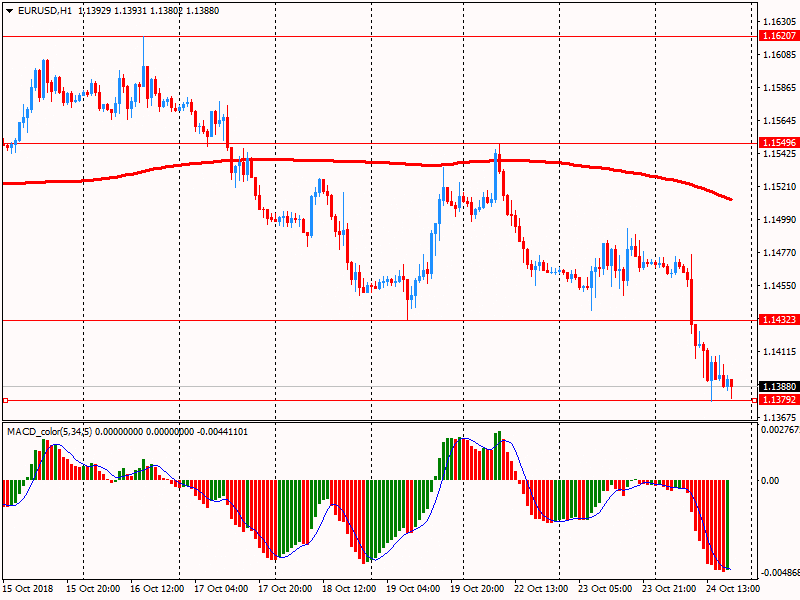800x600 pixels.
Task: Click the 1.16305 price axis value
Action: [778, 21]
